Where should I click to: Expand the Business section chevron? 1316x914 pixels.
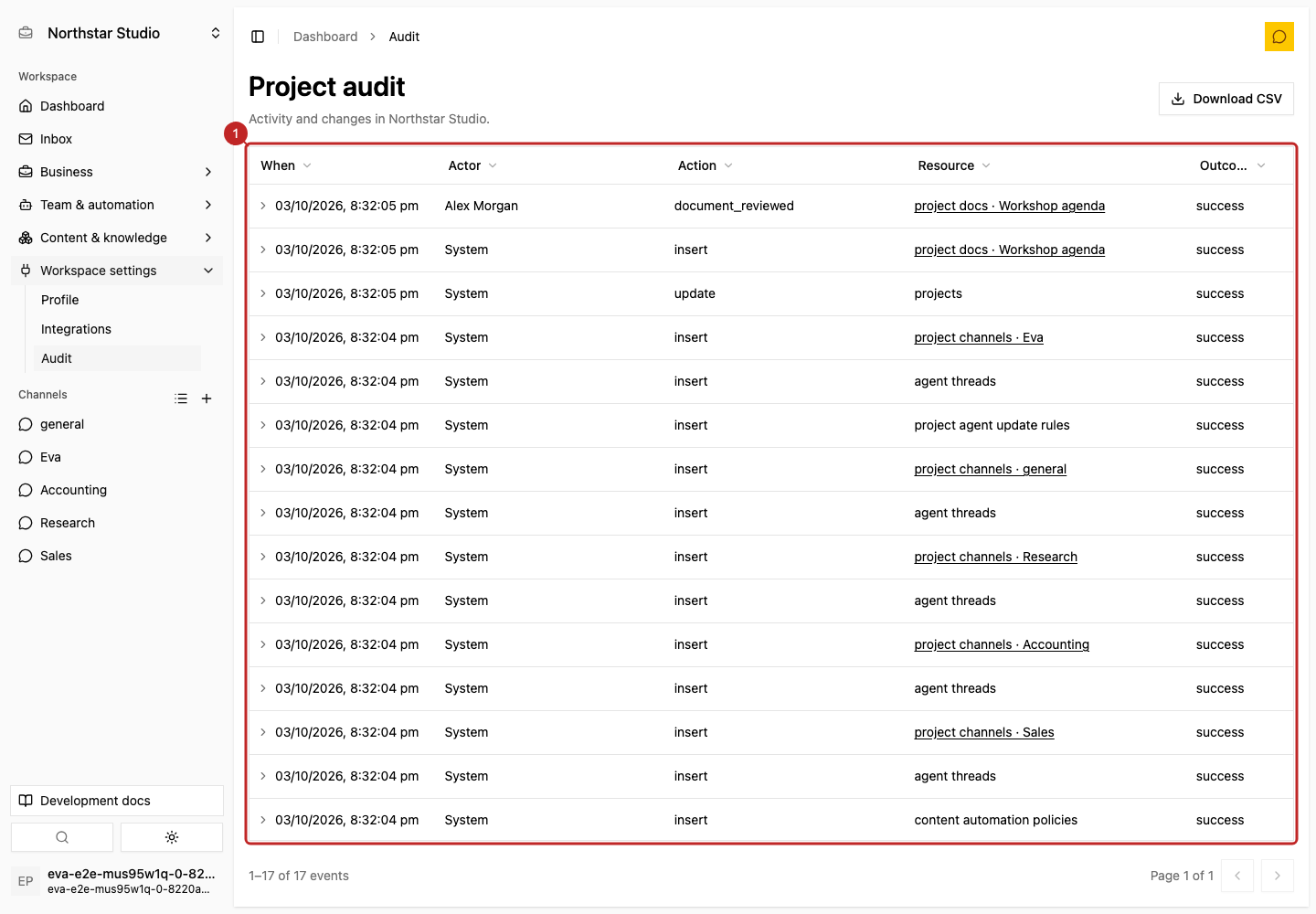tap(208, 172)
